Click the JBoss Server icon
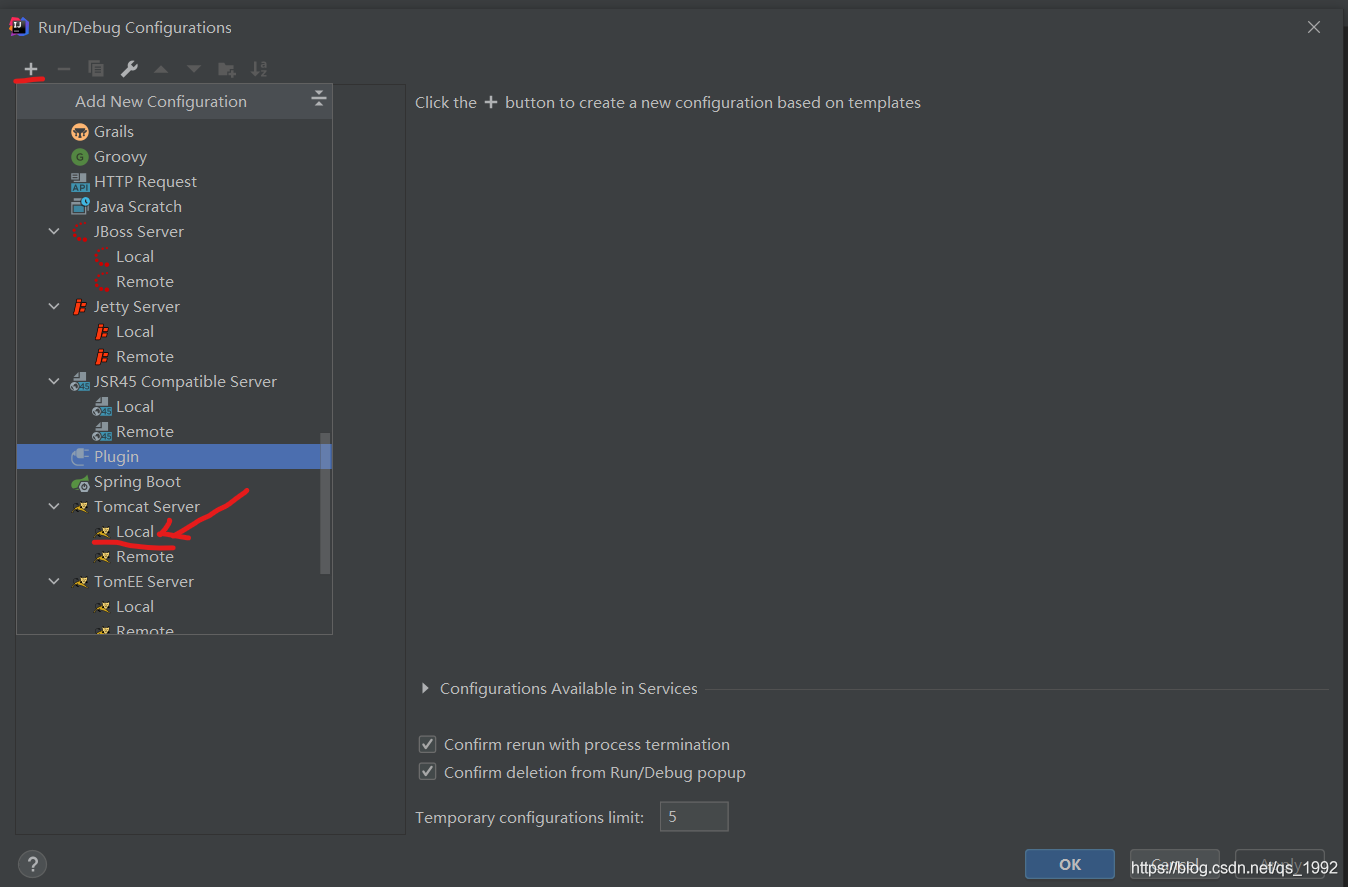 point(80,231)
